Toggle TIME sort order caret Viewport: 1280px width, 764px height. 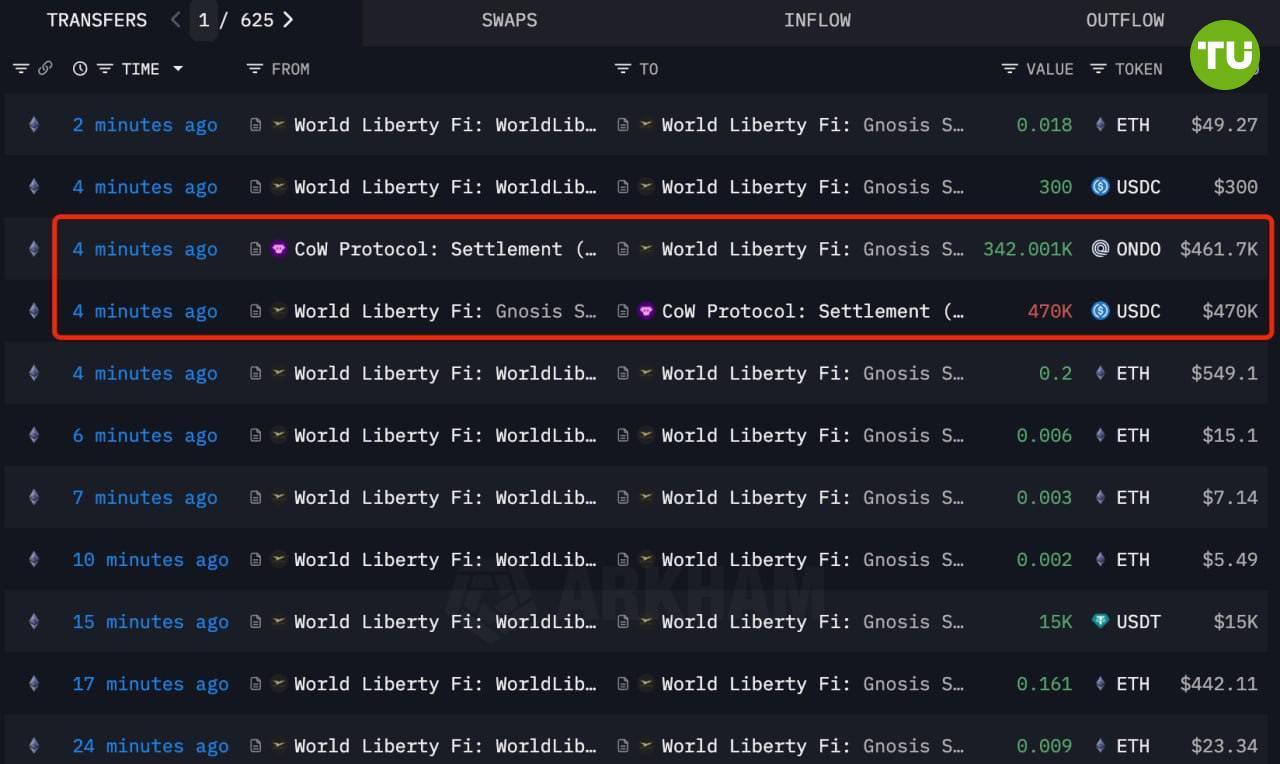click(x=178, y=69)
